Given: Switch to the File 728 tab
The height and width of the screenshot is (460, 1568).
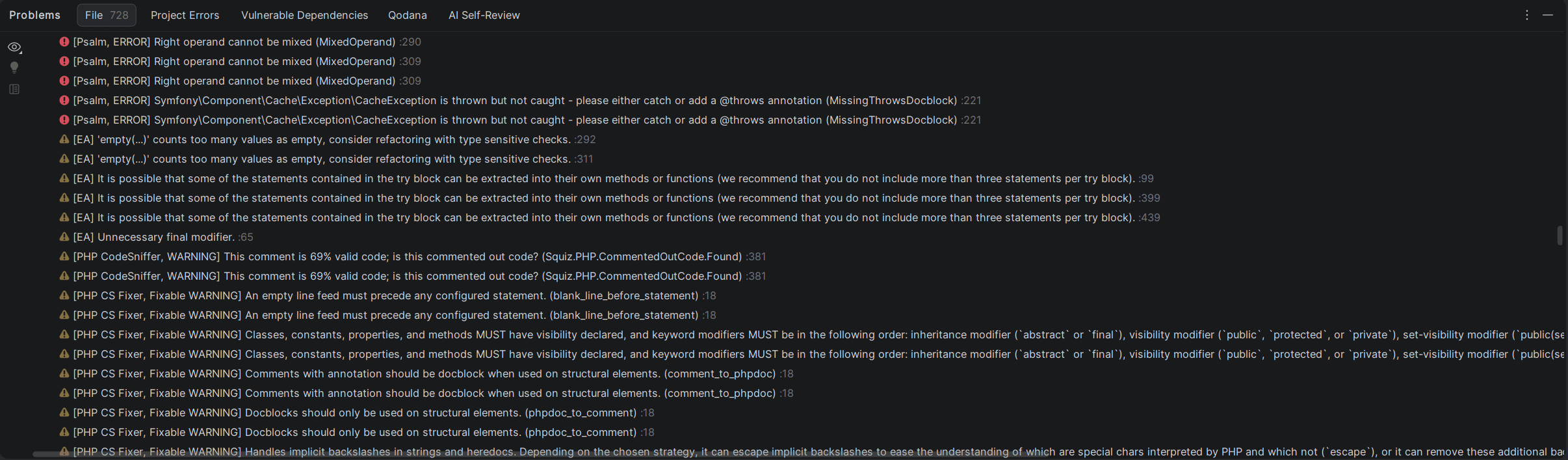Looking at the screenshot, I should pos(107,15).
